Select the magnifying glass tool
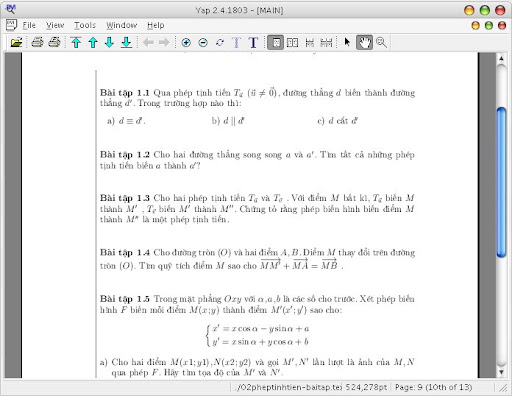 tap(381, 43)
